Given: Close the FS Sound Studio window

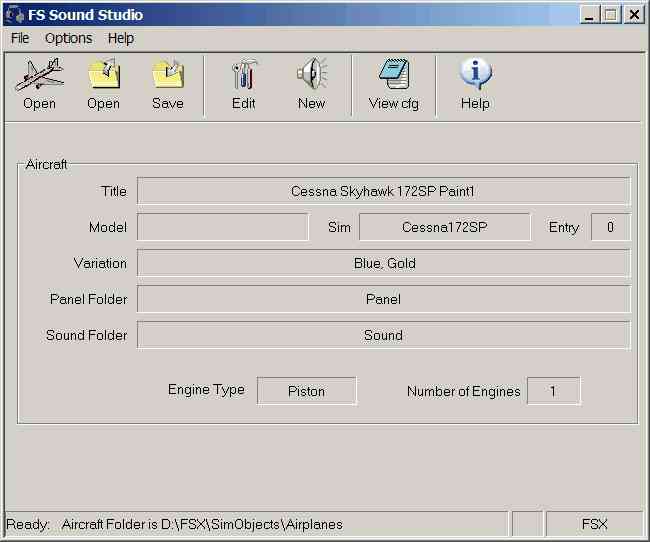Looking at the screenshot, I should [634, 15].
